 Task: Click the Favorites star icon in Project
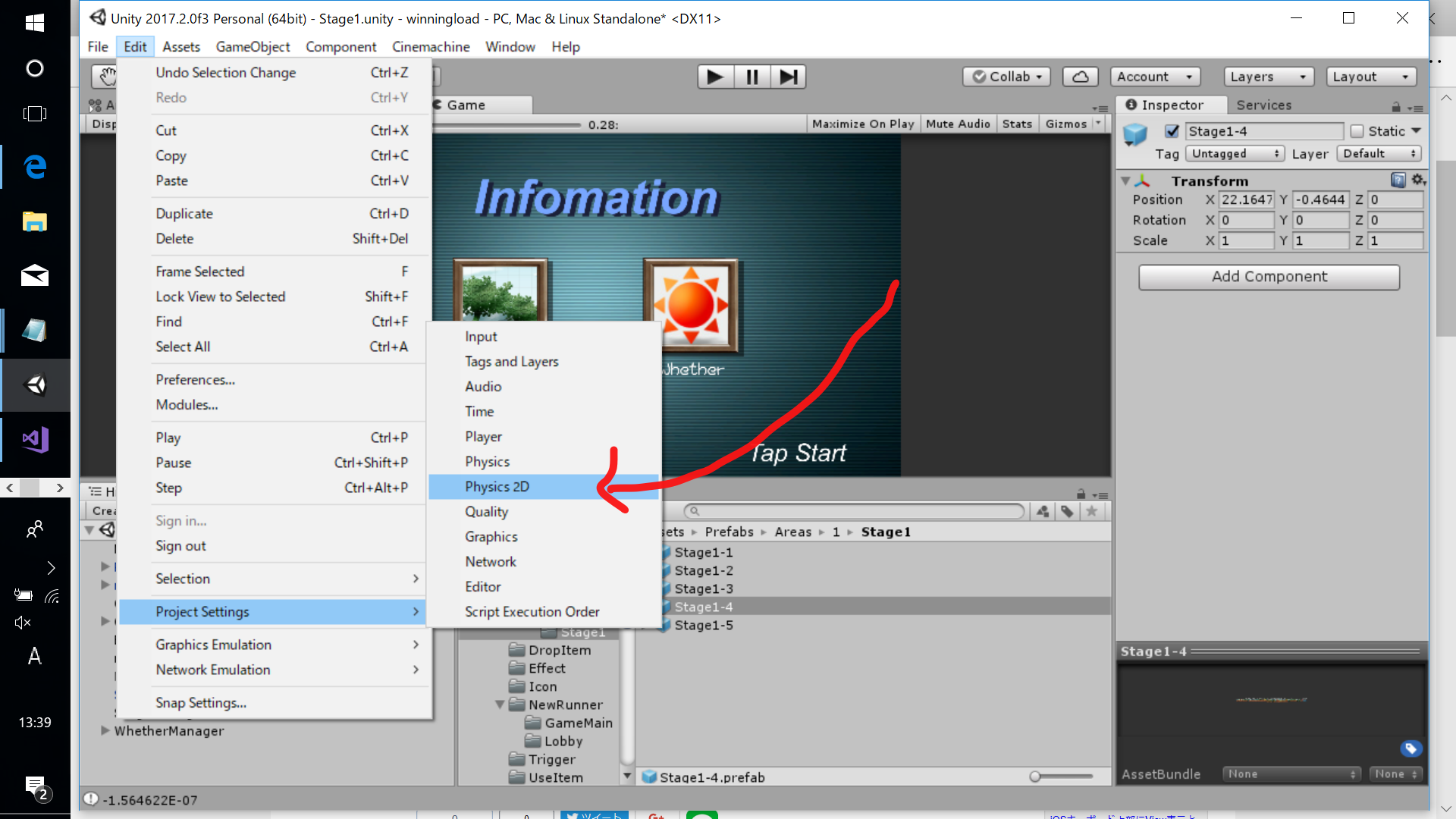click(x=1092, y=512)
